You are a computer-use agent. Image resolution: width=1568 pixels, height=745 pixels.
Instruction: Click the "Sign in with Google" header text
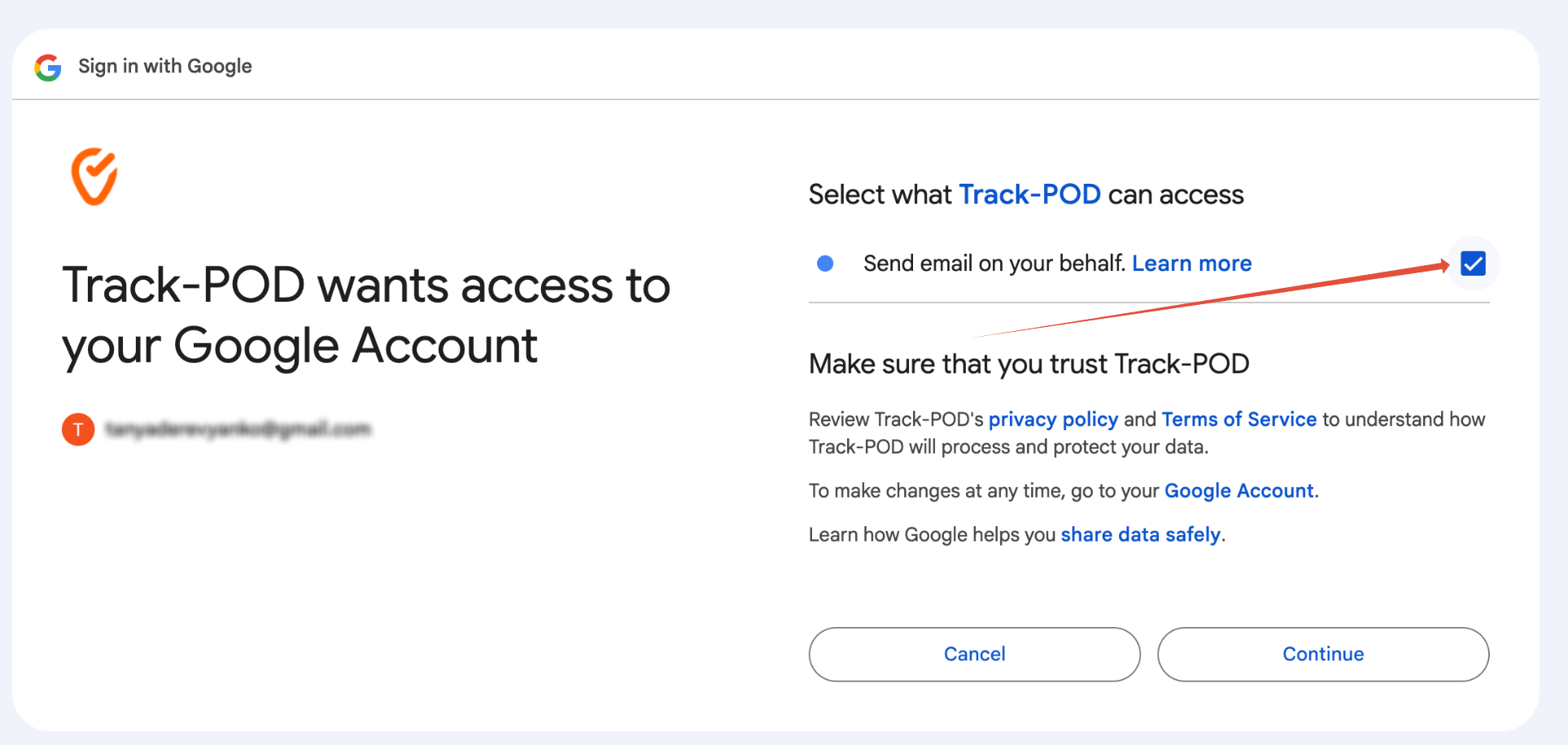pyautogui.click(x=165, y=67)
